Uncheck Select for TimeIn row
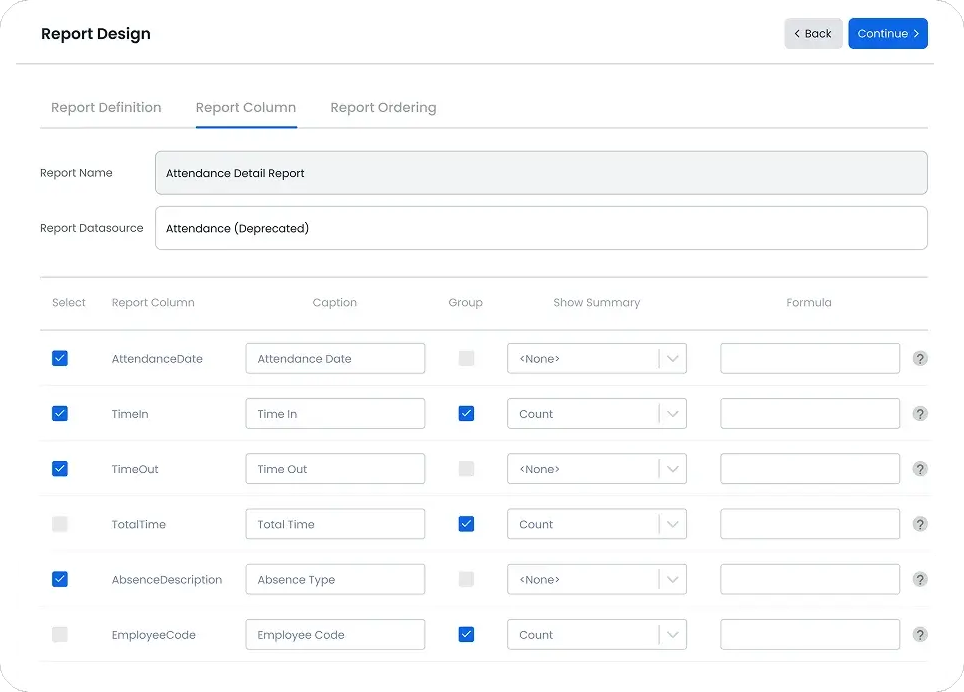Viewport: 964px width, 692px height. [x=60, y=414]
